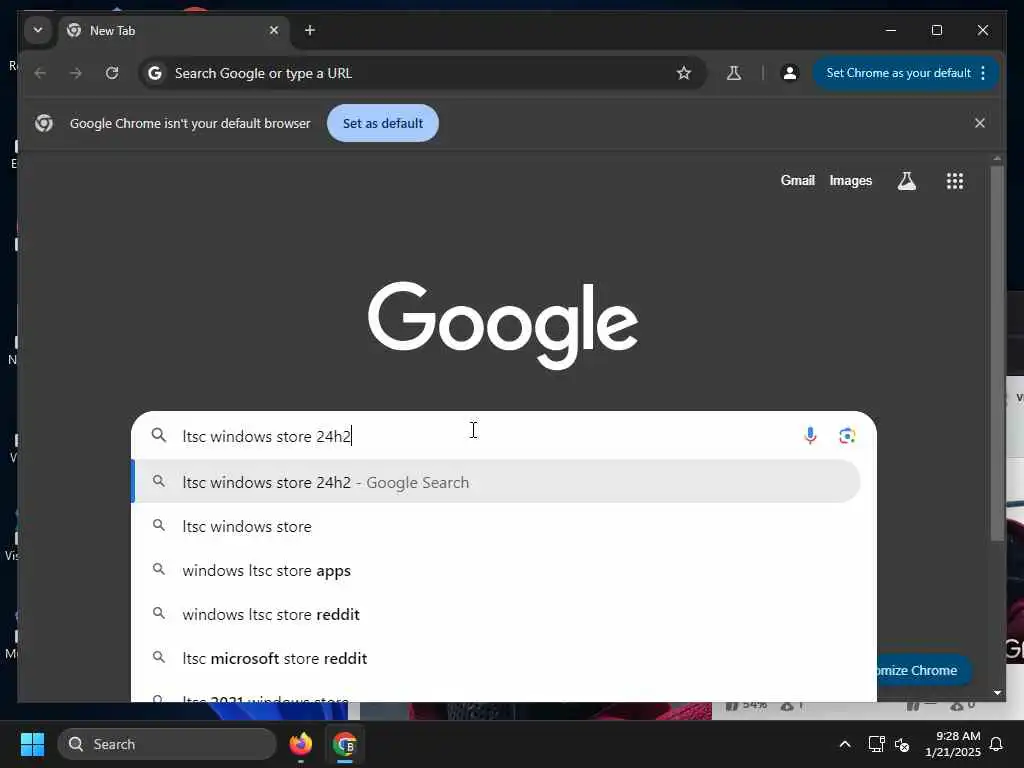The width and height of the screenshot is (1024, 768).
Task: Click the scrollbar down arrow
Action: click(997, 692)
